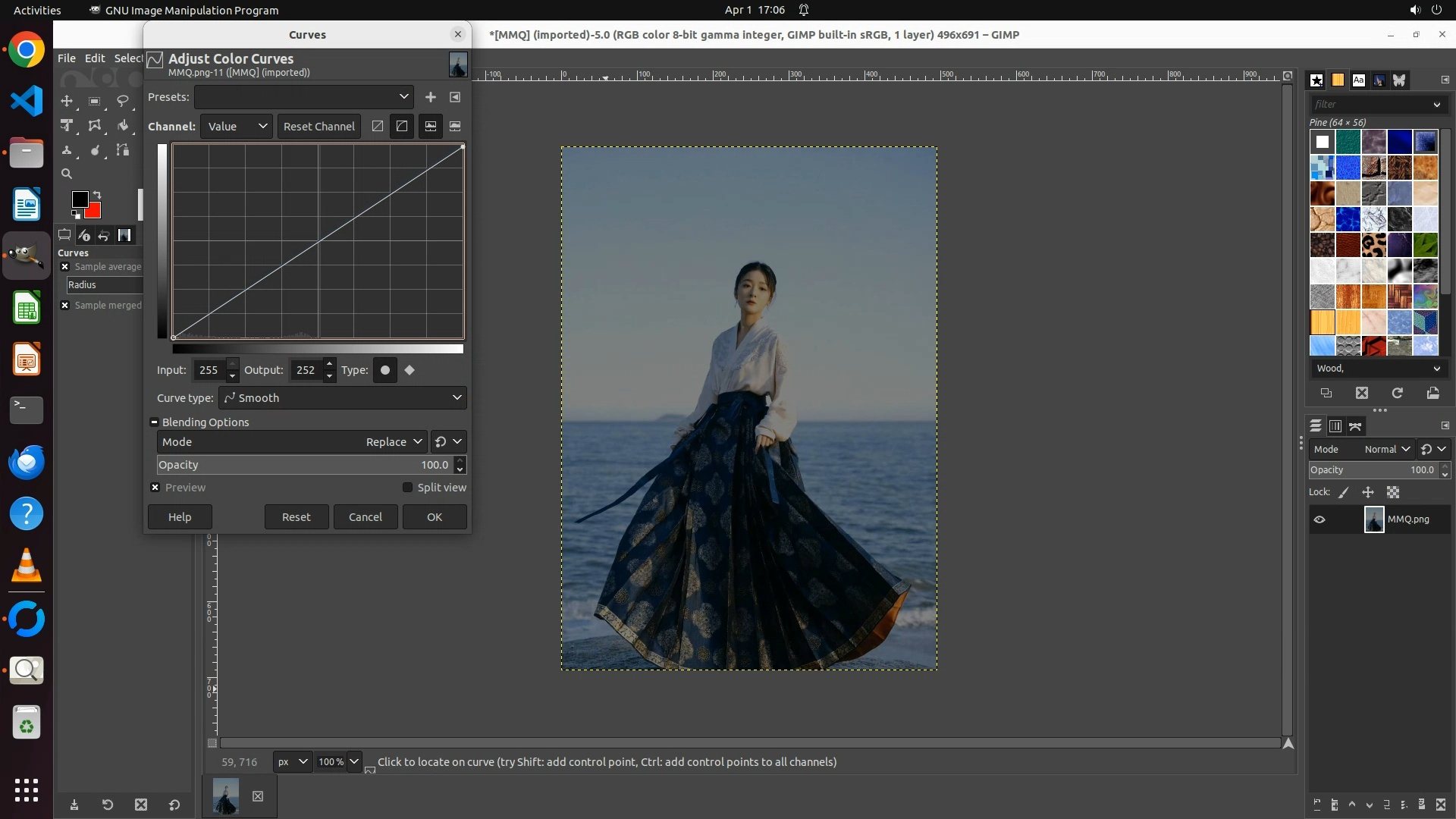Select the Move tool

point(67,101)
